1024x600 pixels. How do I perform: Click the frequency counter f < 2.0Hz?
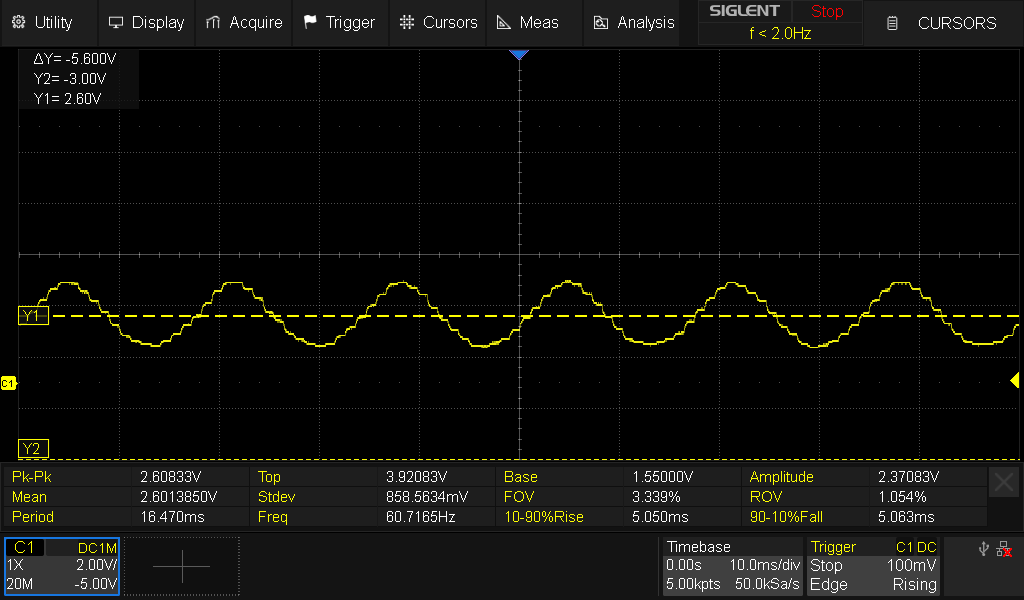tap(780, 33)
